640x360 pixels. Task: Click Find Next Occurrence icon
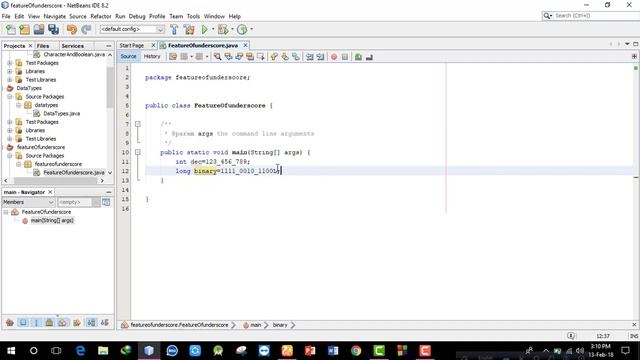239,57
